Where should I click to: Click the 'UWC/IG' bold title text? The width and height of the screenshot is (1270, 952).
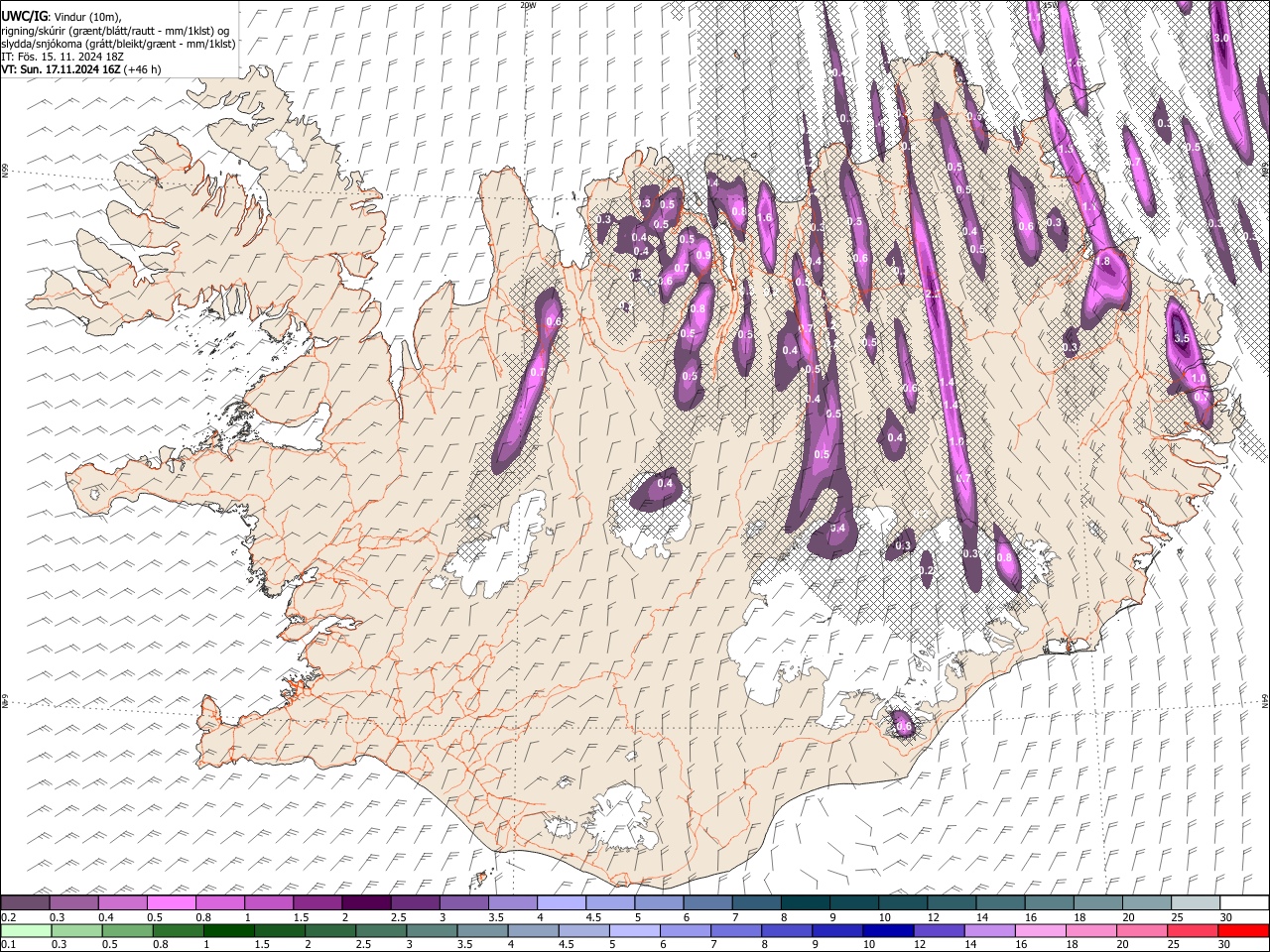24,16
